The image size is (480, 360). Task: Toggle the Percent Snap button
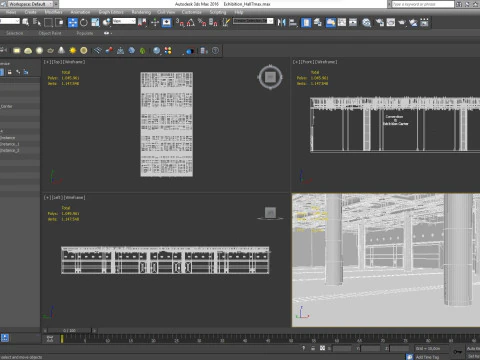coord(202,22)
